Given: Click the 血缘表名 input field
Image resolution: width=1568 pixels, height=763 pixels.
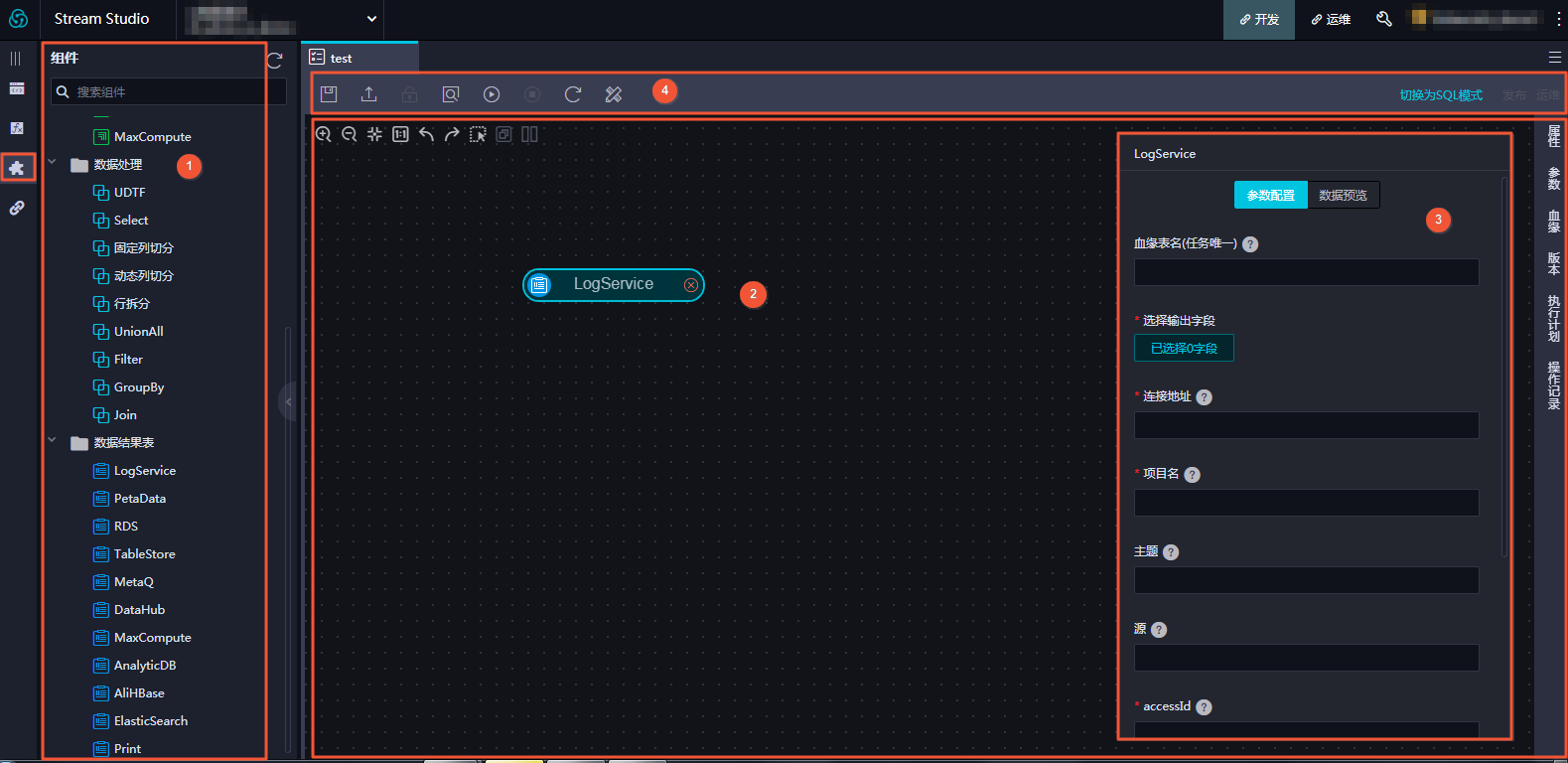Looking at the screenshot, I should [1306, 272].
